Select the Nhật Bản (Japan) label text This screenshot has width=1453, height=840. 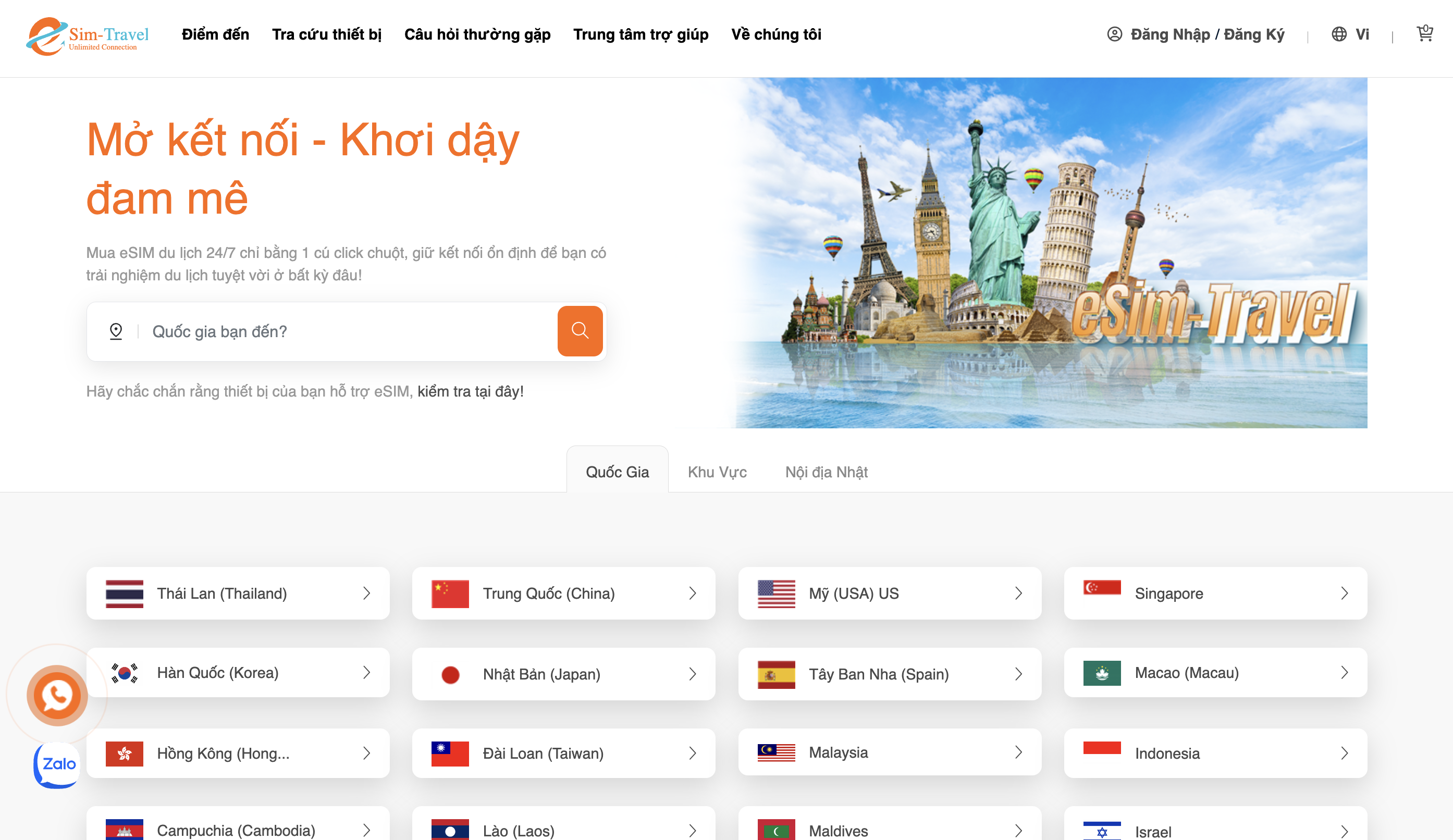[x=541, y=674]
